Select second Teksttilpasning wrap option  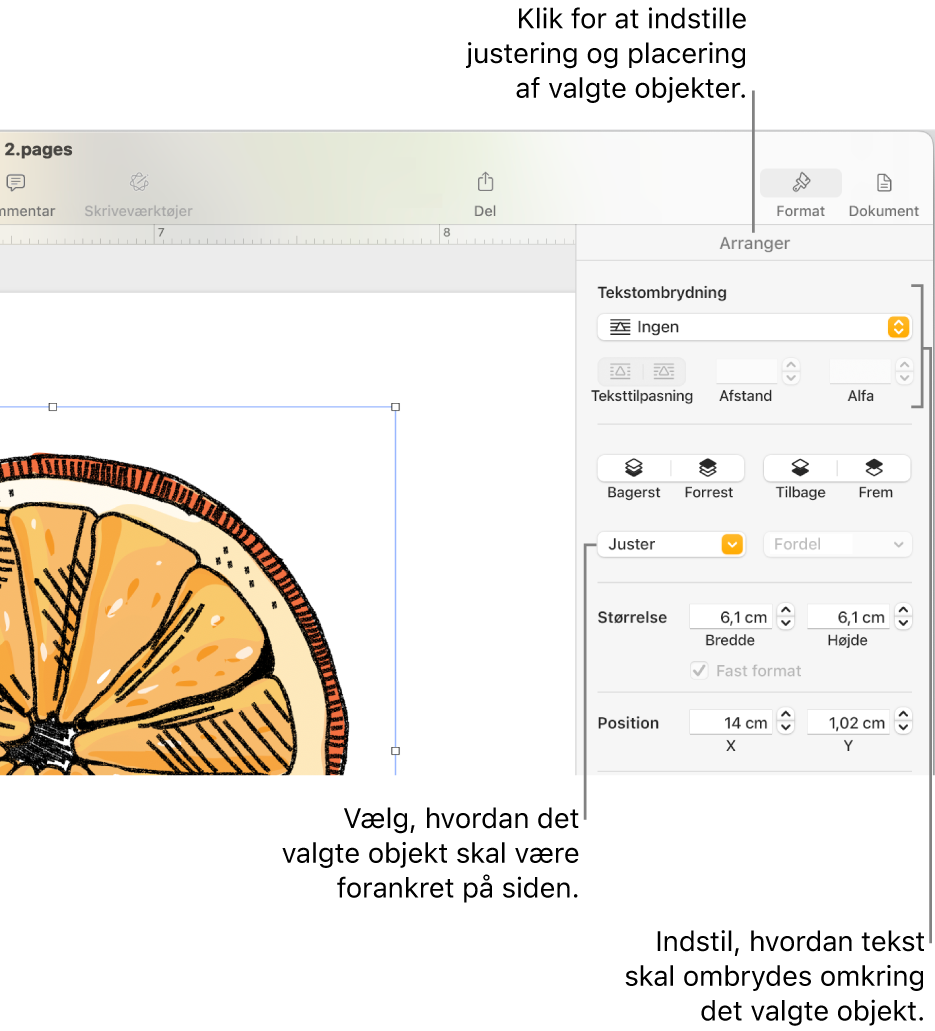pos(663,372)
